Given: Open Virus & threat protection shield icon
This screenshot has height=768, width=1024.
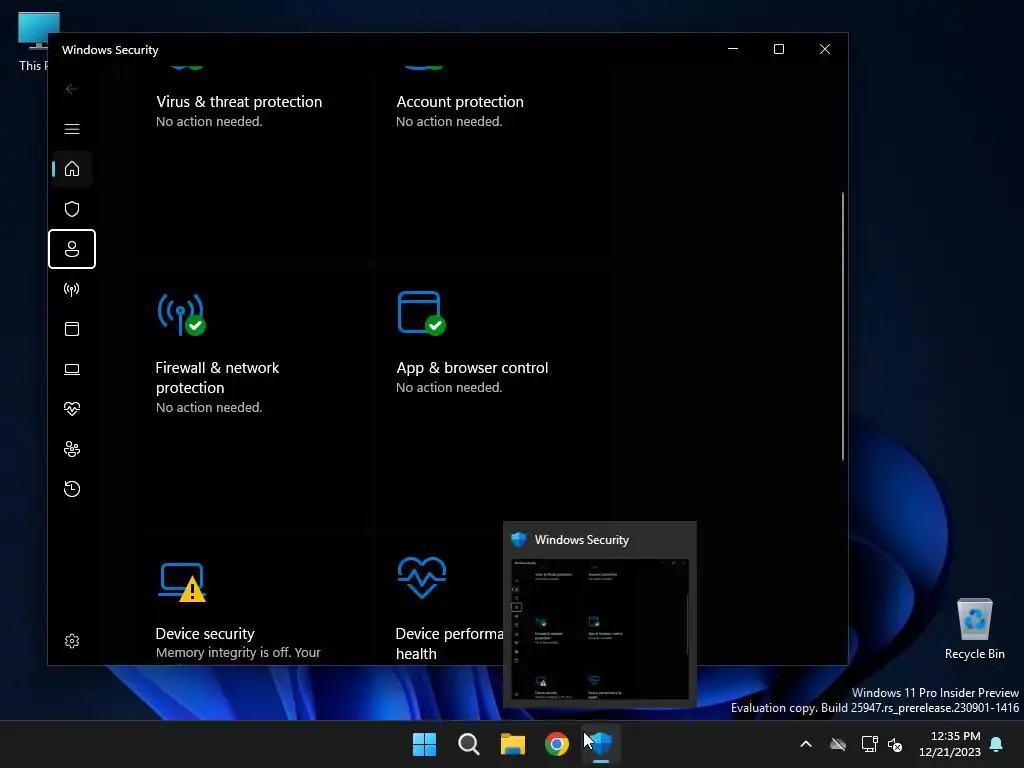Looking at the screenshot, I should 72,209.
